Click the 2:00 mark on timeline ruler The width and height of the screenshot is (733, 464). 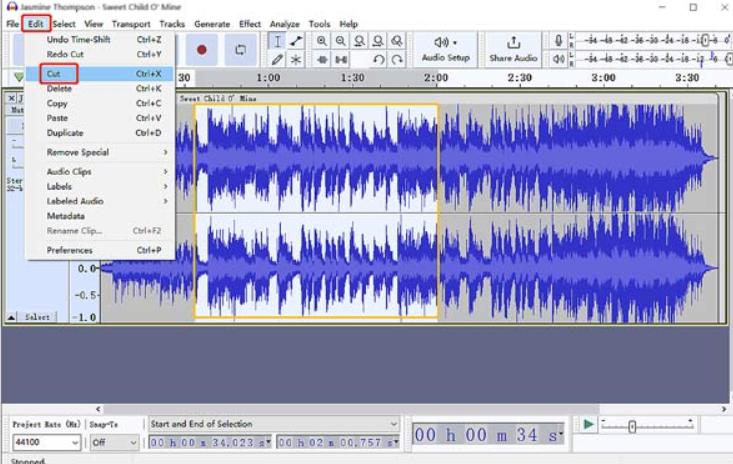tap(435, 78)
